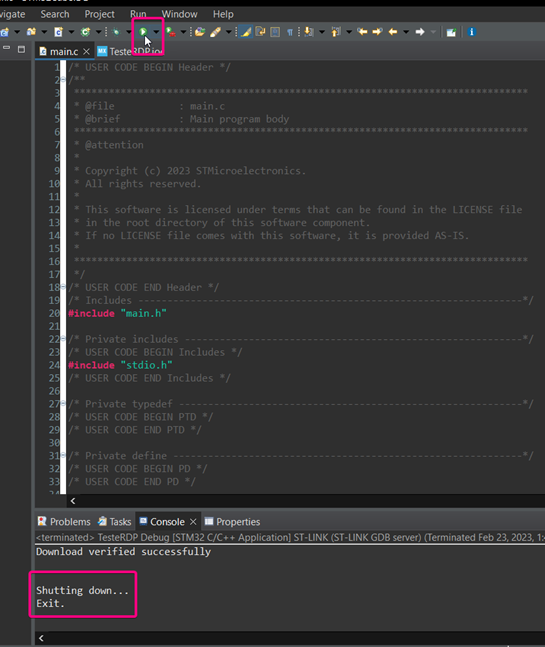Screen dimensions: 545x647
Task: Click the Last Edit Location arrow icon
Action: 362,32
